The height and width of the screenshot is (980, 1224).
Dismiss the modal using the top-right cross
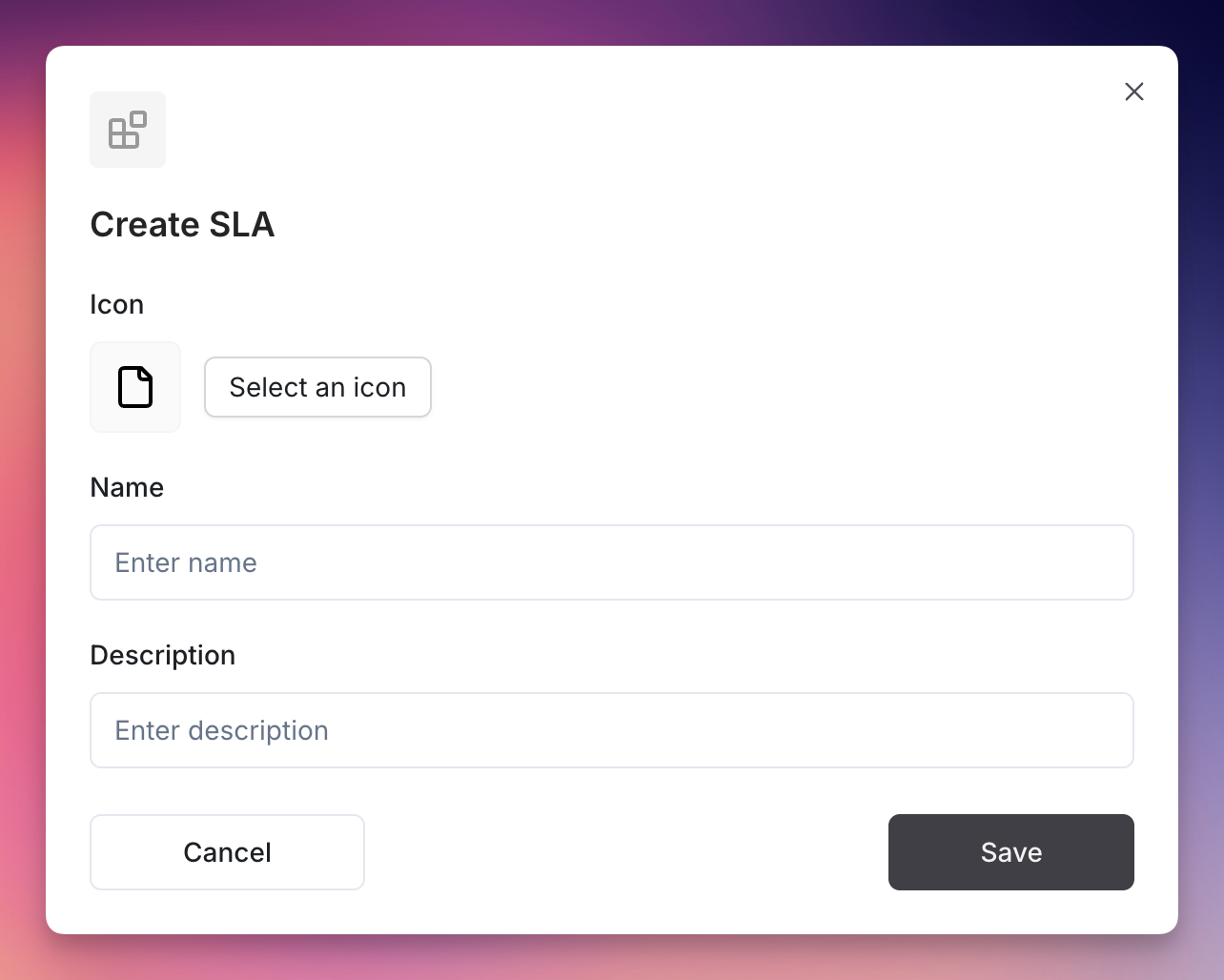tap(1134, 92)
